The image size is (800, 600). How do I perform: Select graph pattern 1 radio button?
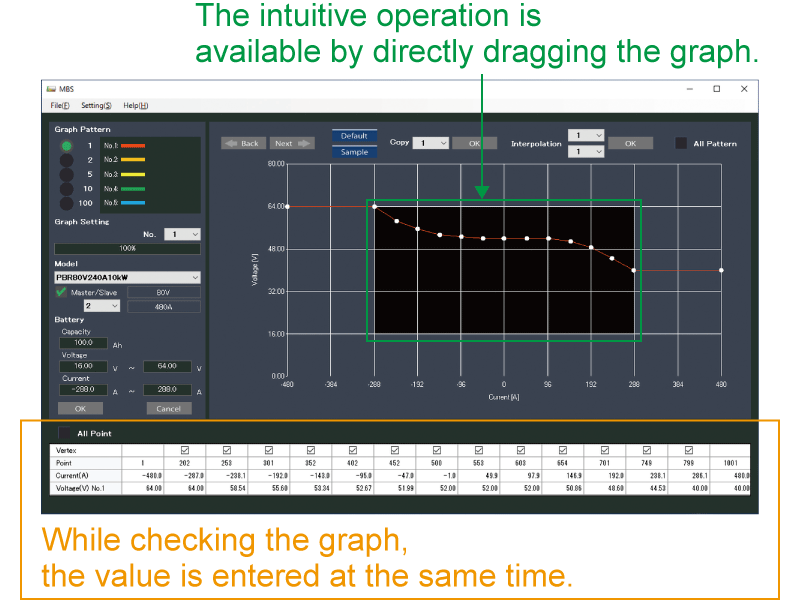pos(67,148)
